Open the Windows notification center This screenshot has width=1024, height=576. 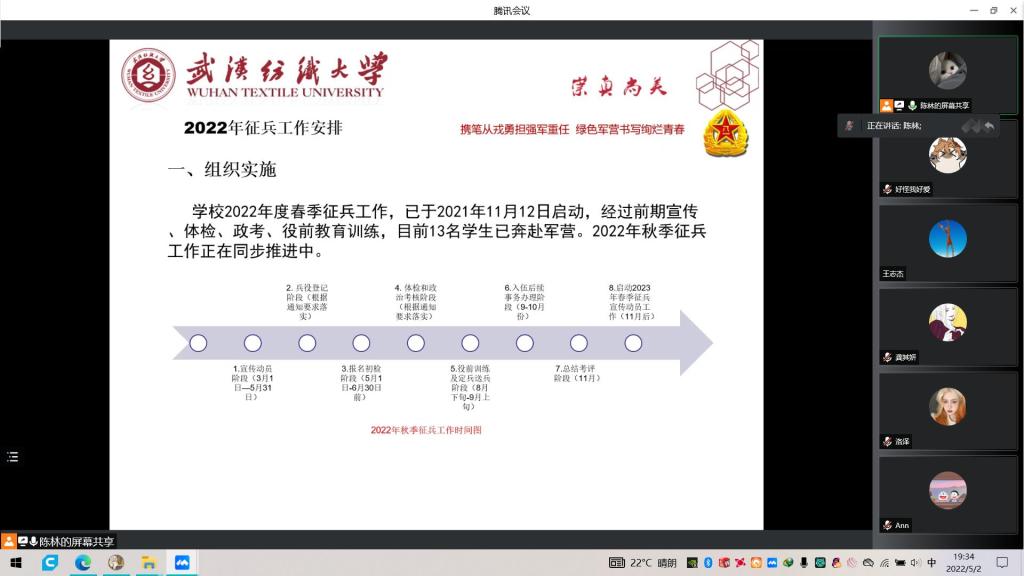point(1002,563)
